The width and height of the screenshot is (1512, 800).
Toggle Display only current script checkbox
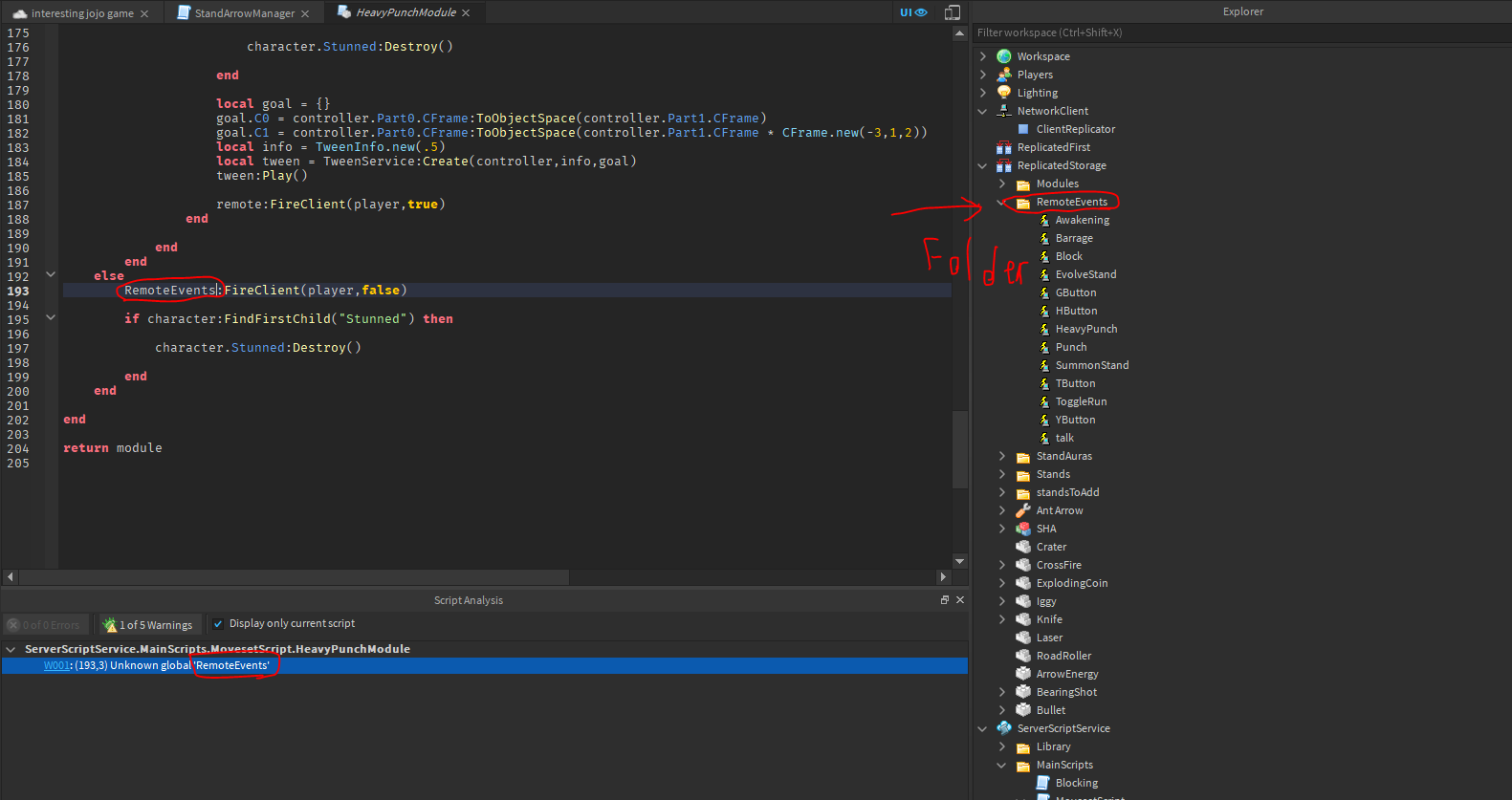pyautogui.click(x=218, y=624)
